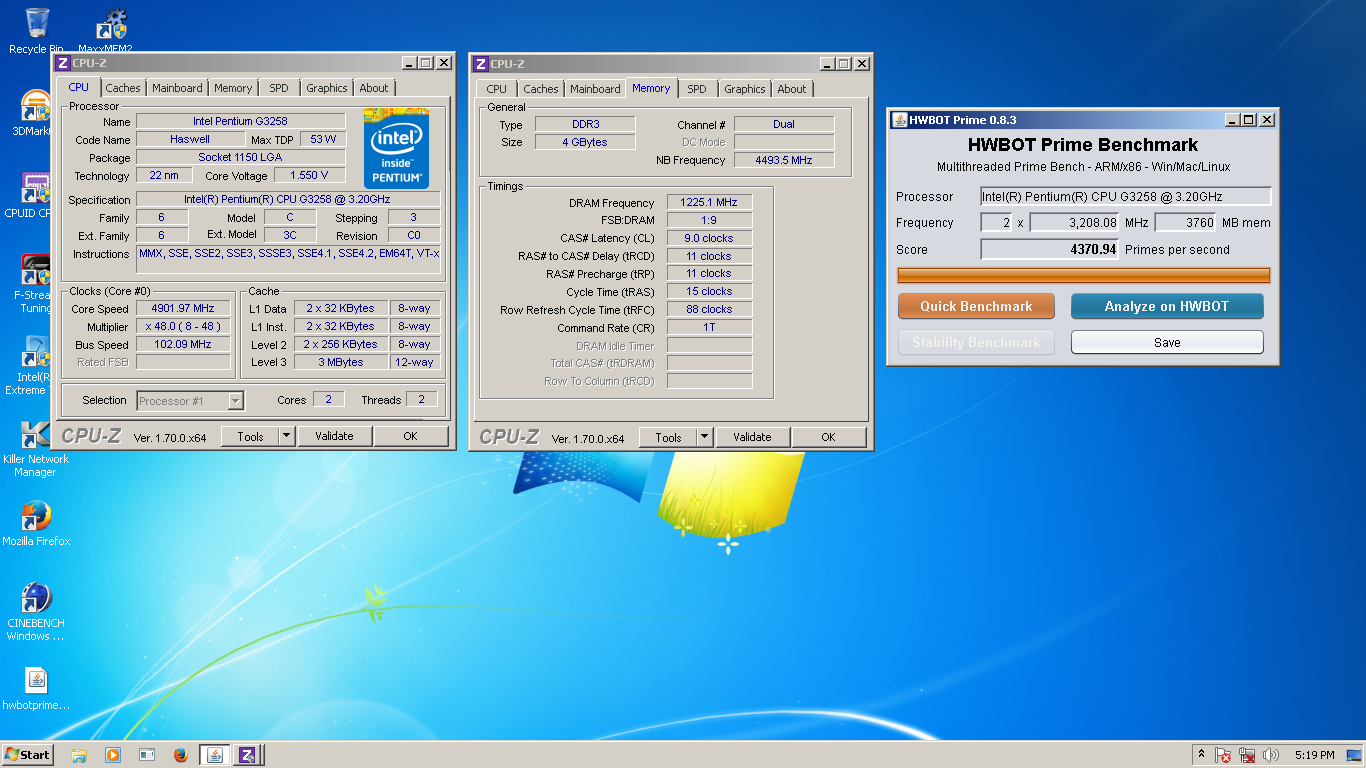Click the HWBOT Processor name field
Viewport: 1366px width, 768px height.
1126,197
